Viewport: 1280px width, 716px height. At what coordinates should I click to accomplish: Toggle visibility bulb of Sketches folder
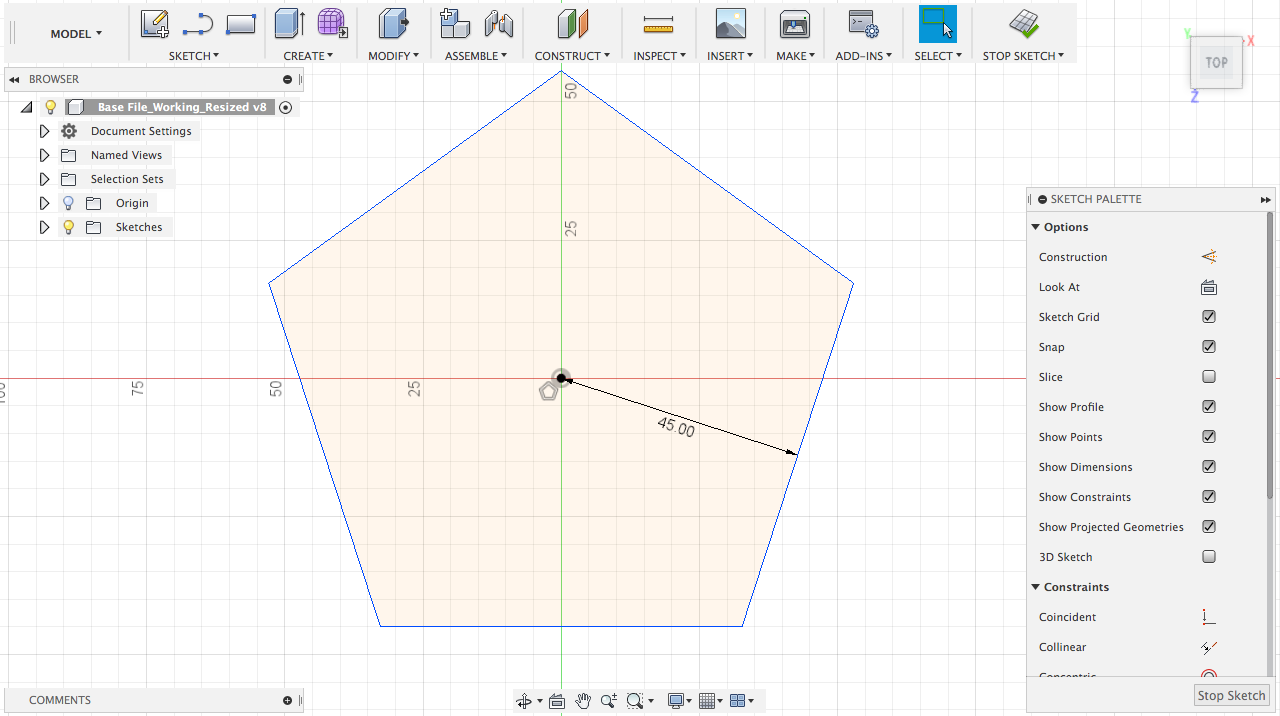(68, 227)
